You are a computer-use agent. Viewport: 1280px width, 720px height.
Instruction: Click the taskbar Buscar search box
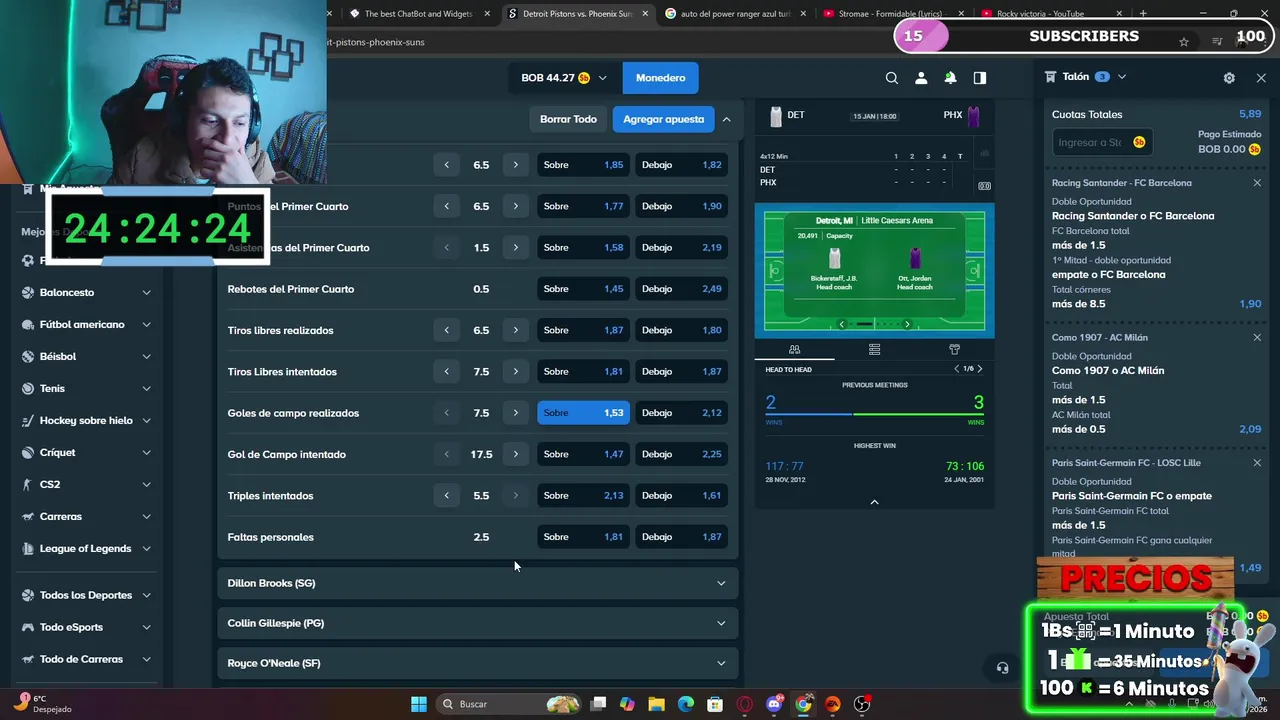pos(511,704)
